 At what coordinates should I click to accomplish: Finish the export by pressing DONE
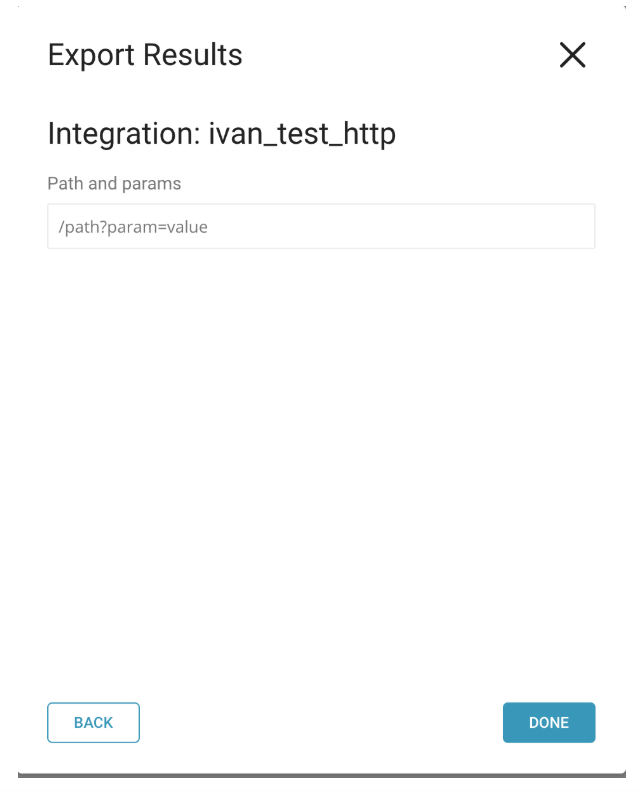[549, 723]
